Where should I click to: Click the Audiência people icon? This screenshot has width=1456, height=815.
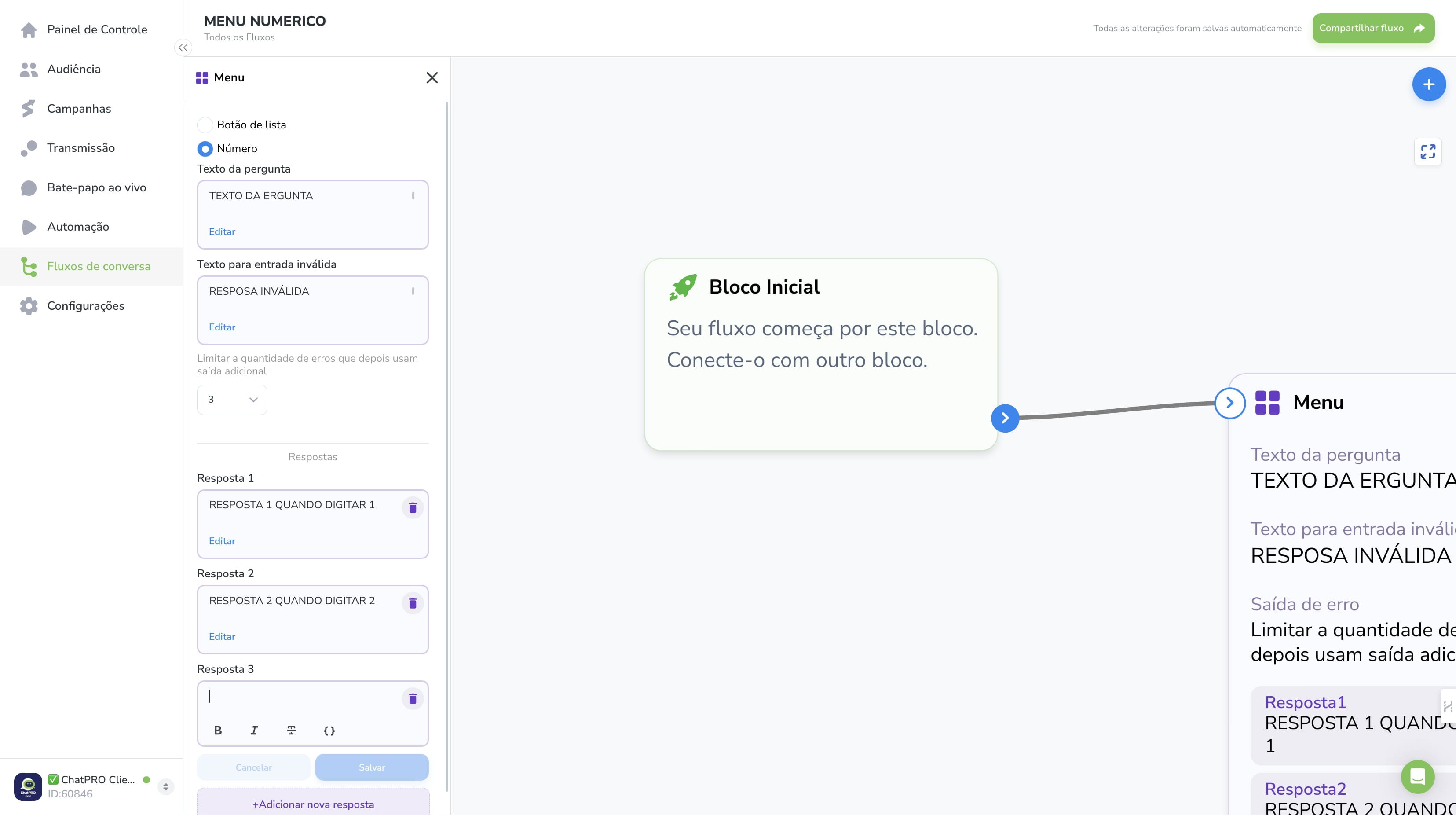(x=28, y=69)
